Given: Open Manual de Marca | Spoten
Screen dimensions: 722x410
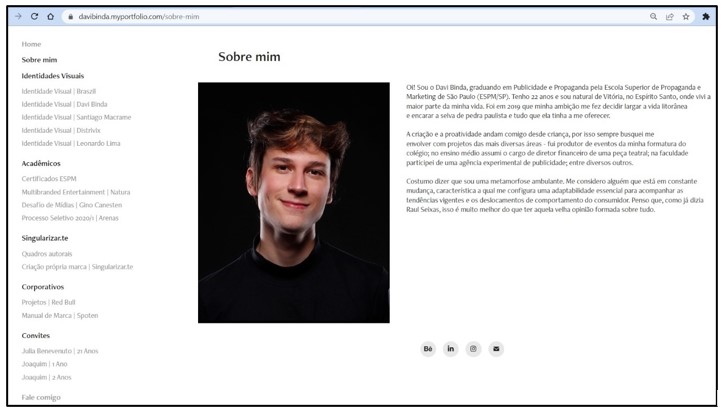Looking at the screenshot, I should [x=60, y=315].
